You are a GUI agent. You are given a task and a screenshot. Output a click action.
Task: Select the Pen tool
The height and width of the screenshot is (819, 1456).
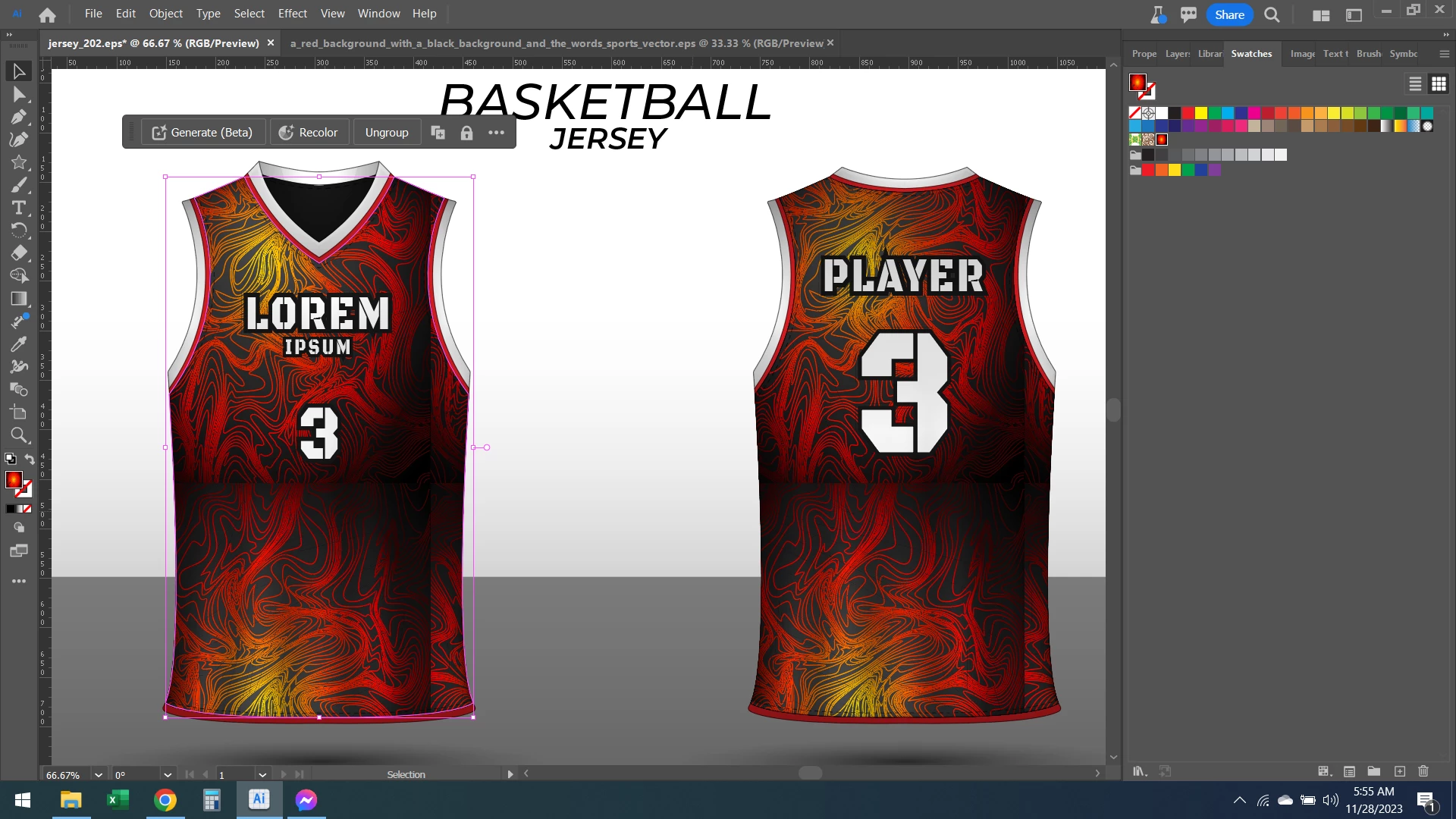(19, 117)
